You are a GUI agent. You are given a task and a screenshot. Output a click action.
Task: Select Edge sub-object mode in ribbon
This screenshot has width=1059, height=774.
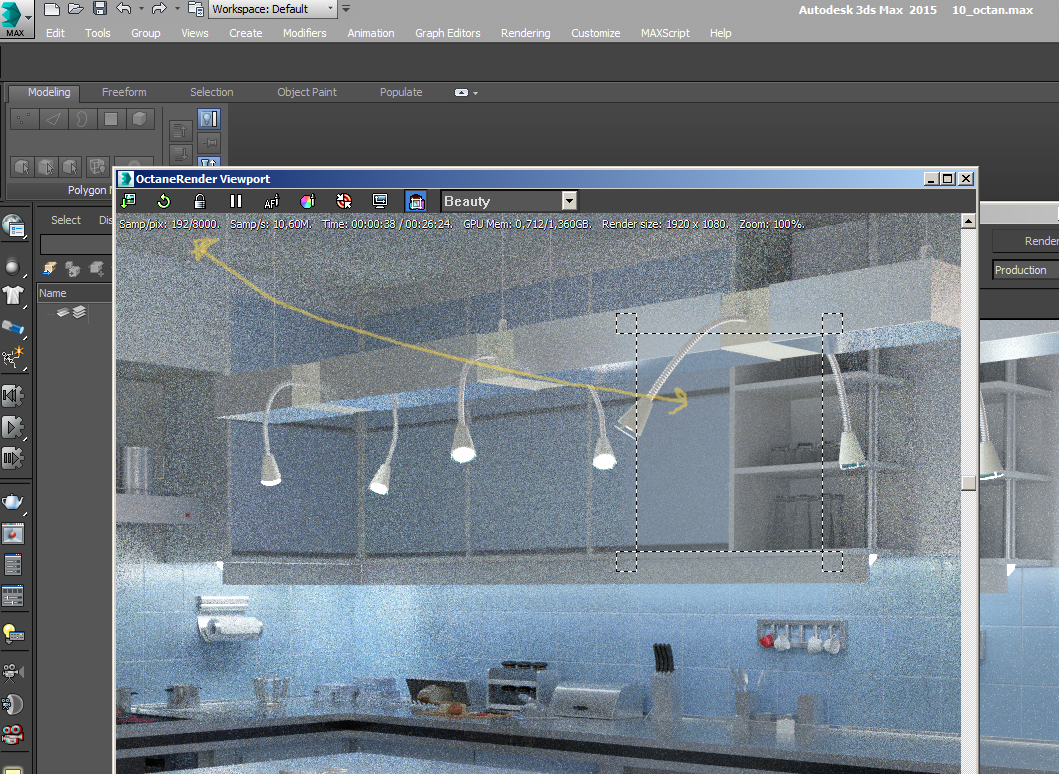coord(53,120)
